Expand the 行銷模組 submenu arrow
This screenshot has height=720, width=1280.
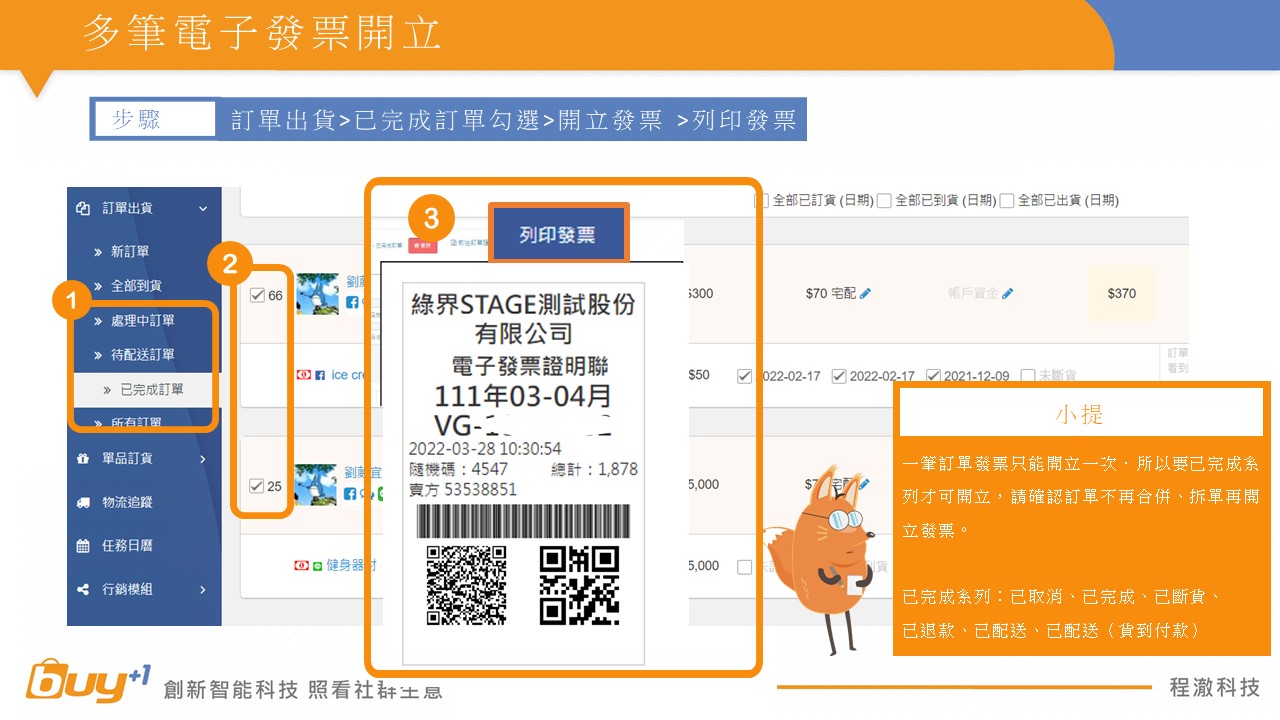point(203,589)
